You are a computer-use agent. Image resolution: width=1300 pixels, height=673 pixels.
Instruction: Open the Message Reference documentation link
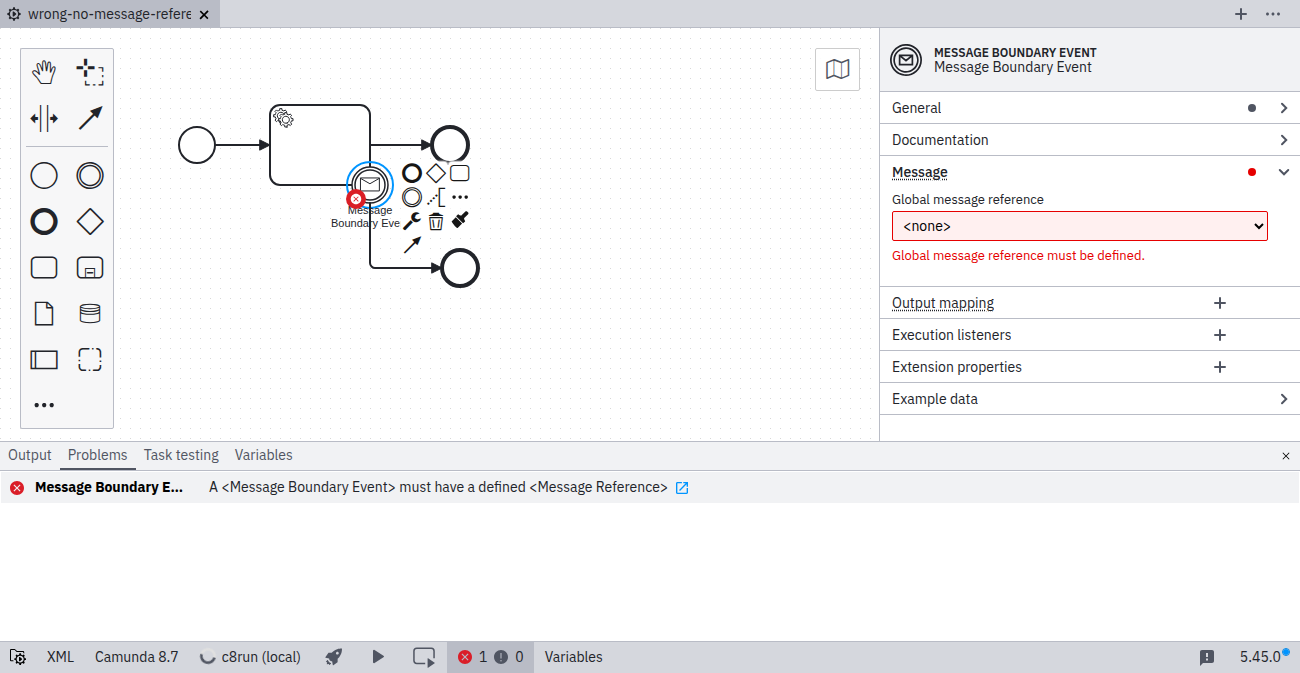pos(682,488)
